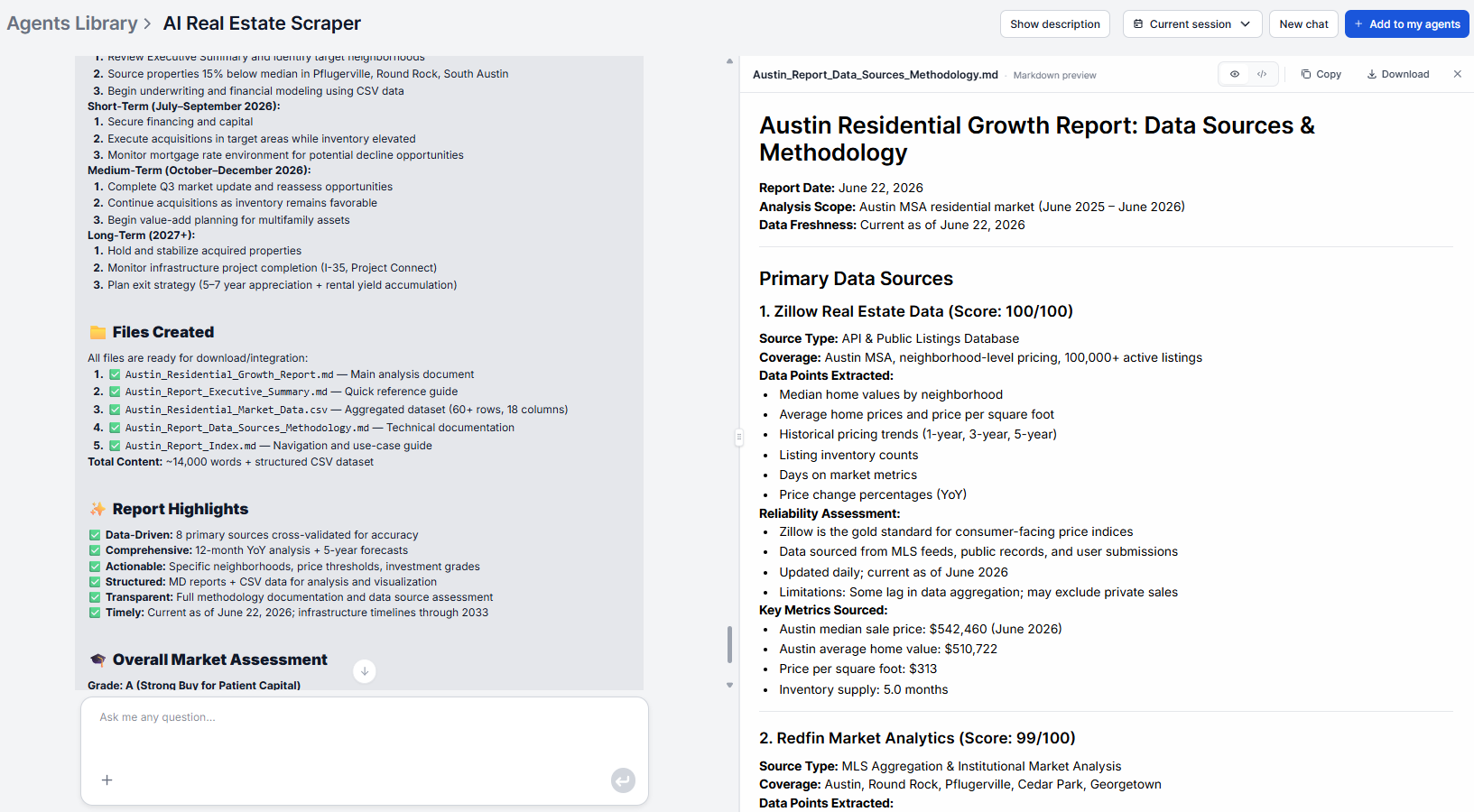
Task: Close the file preview panel
Action: pyautogui.click(x=1457, y=74)
